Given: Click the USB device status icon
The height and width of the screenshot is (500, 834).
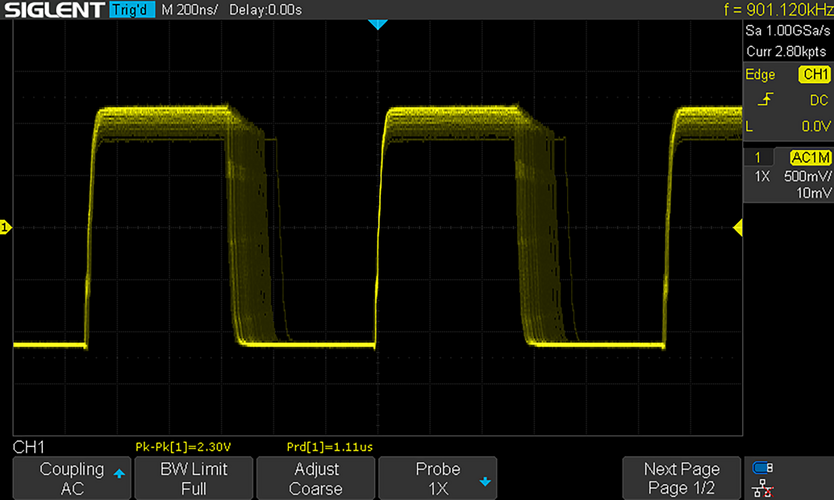Looking at the screenshot, I should (x=763, y=468).
